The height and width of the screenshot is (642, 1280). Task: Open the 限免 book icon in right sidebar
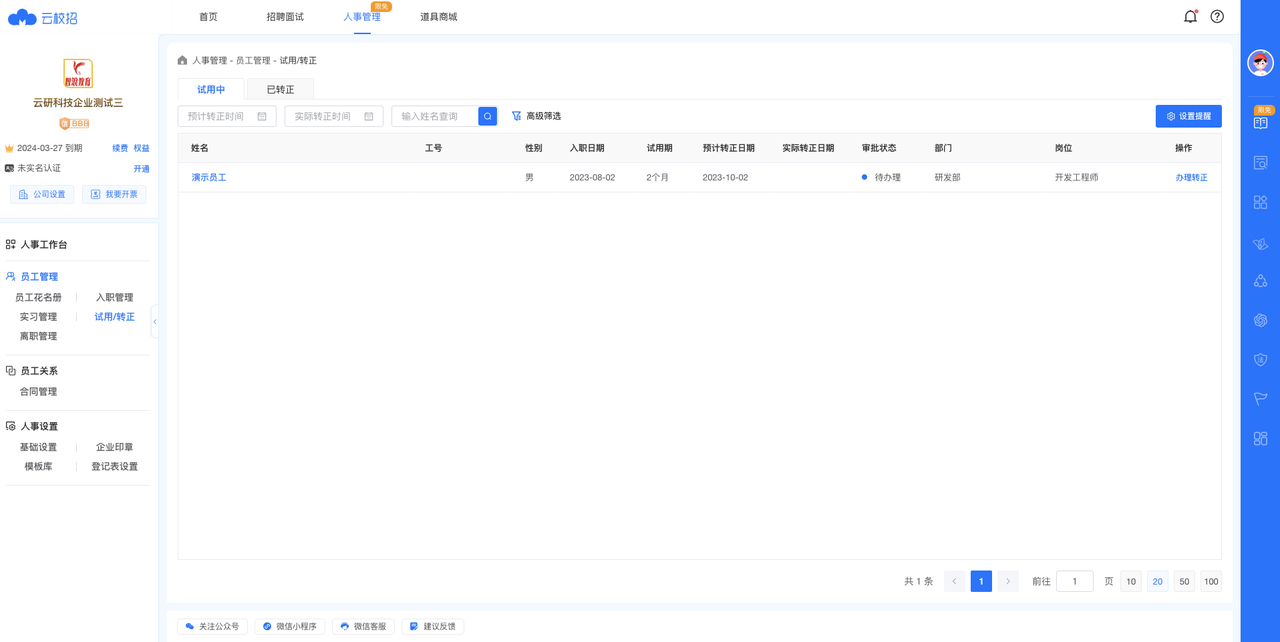click(1260, 122)
